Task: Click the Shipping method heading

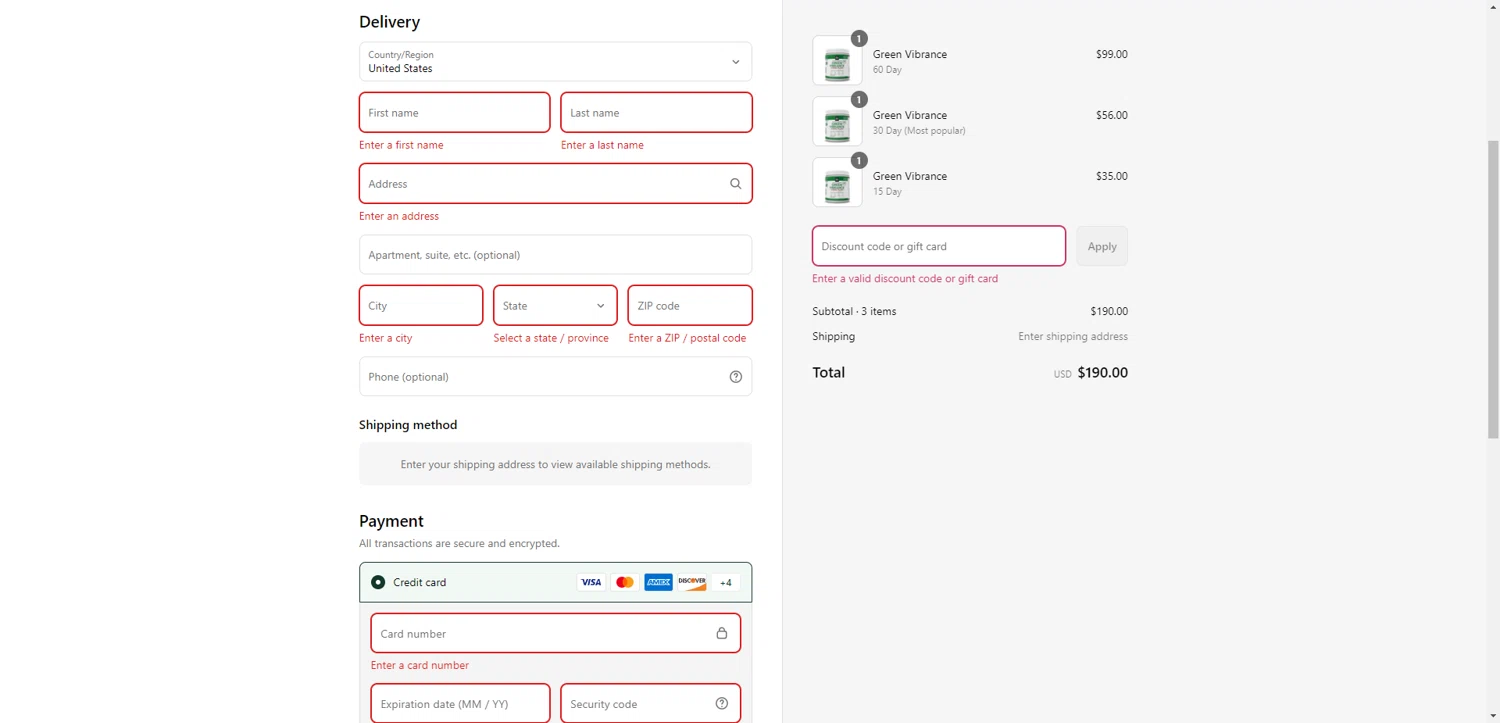Action: click(x=408, y=425)
